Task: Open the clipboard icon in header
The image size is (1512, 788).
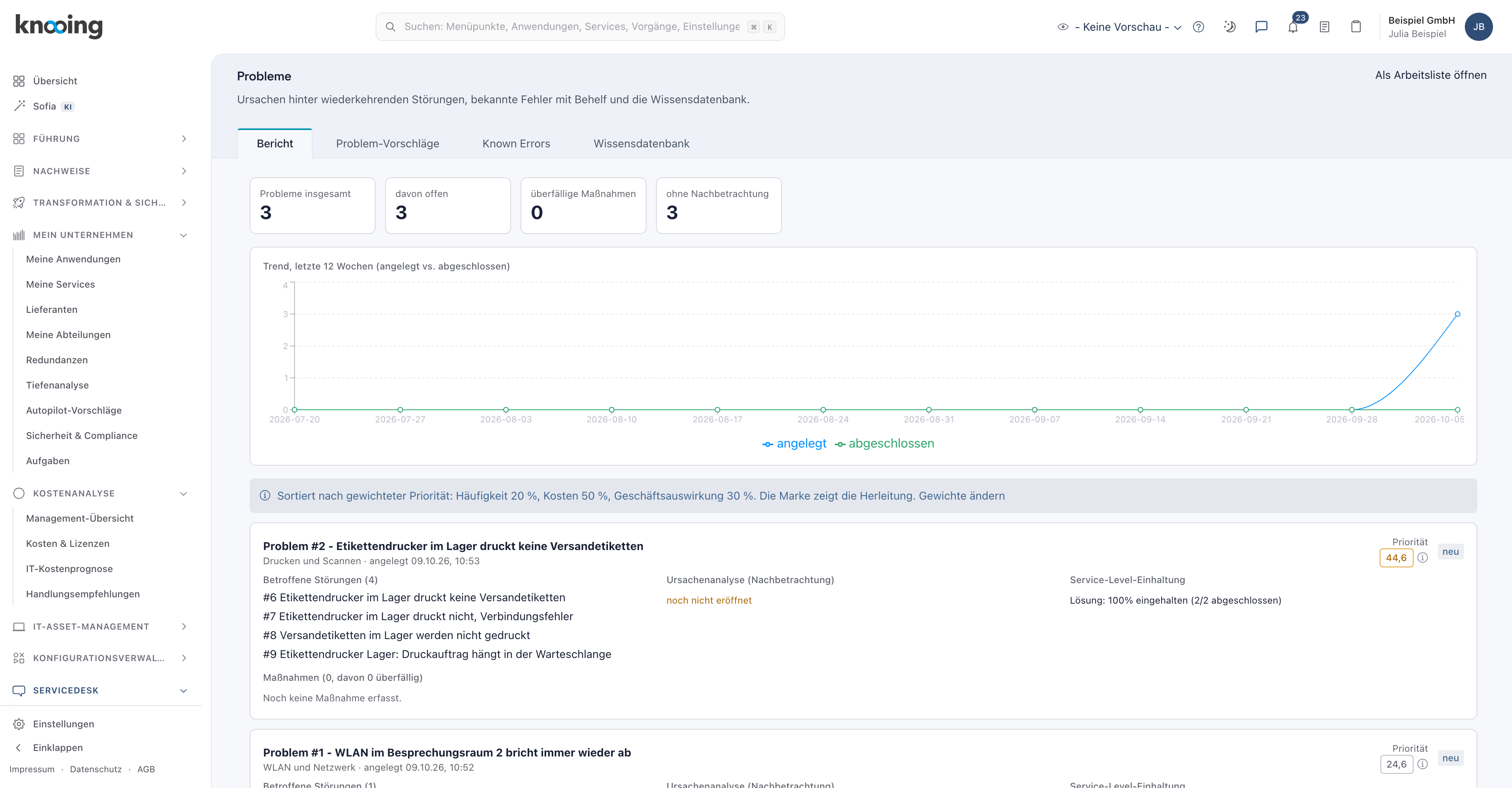Action: coord(1356,27)
